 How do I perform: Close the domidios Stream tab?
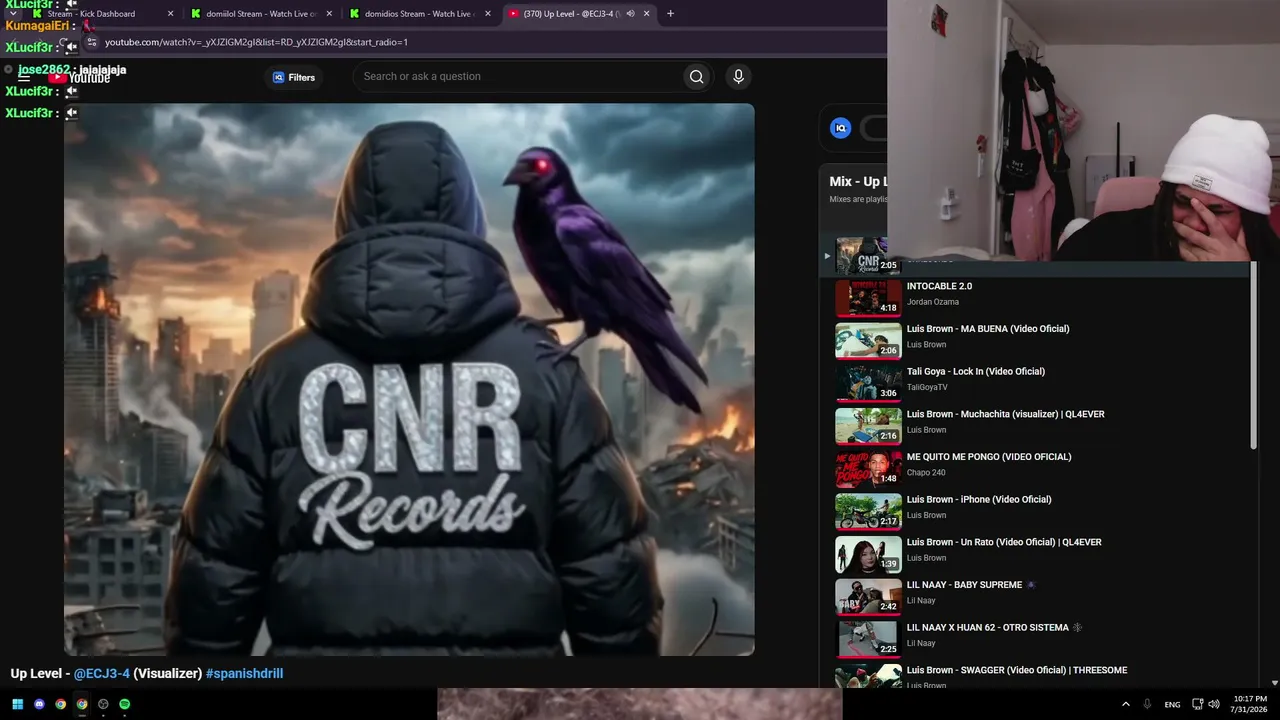488,14
